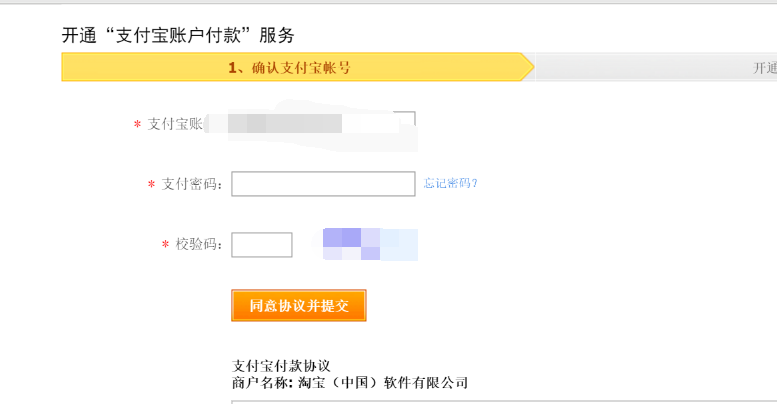Click the 支付宝付款协议 agreement title
Viewport: 777px width, 404px height.
coord(281,365)
